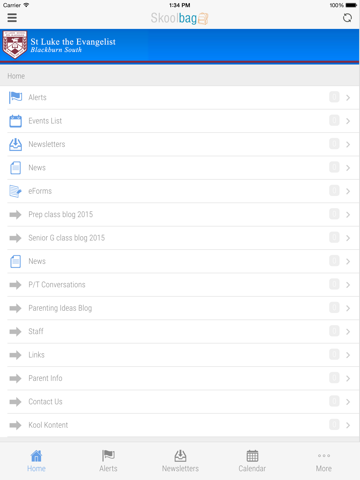Image resolution: width=360 pixels, height=480 pixels.
Task: Tap the 'P/T Conversations' label
Action: 57,285
